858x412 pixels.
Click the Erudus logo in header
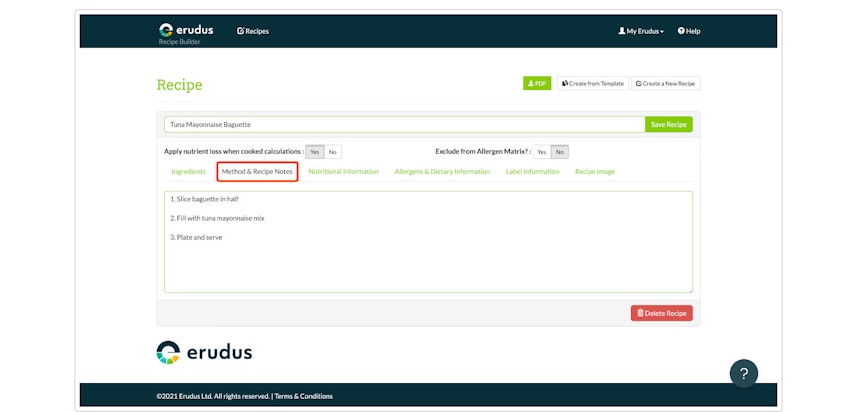click(x=186, y=30)
